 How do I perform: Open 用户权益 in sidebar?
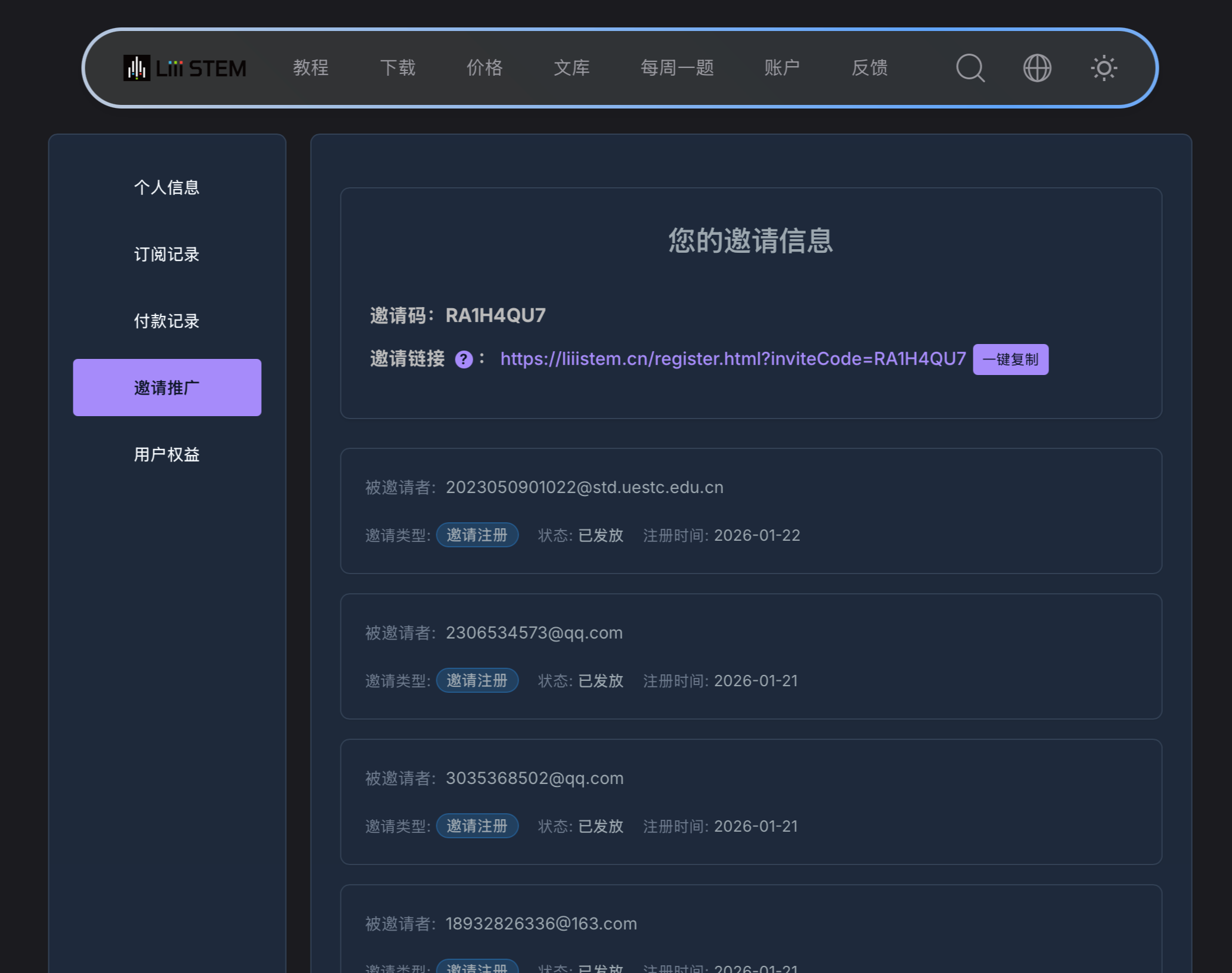coord(167,454)
